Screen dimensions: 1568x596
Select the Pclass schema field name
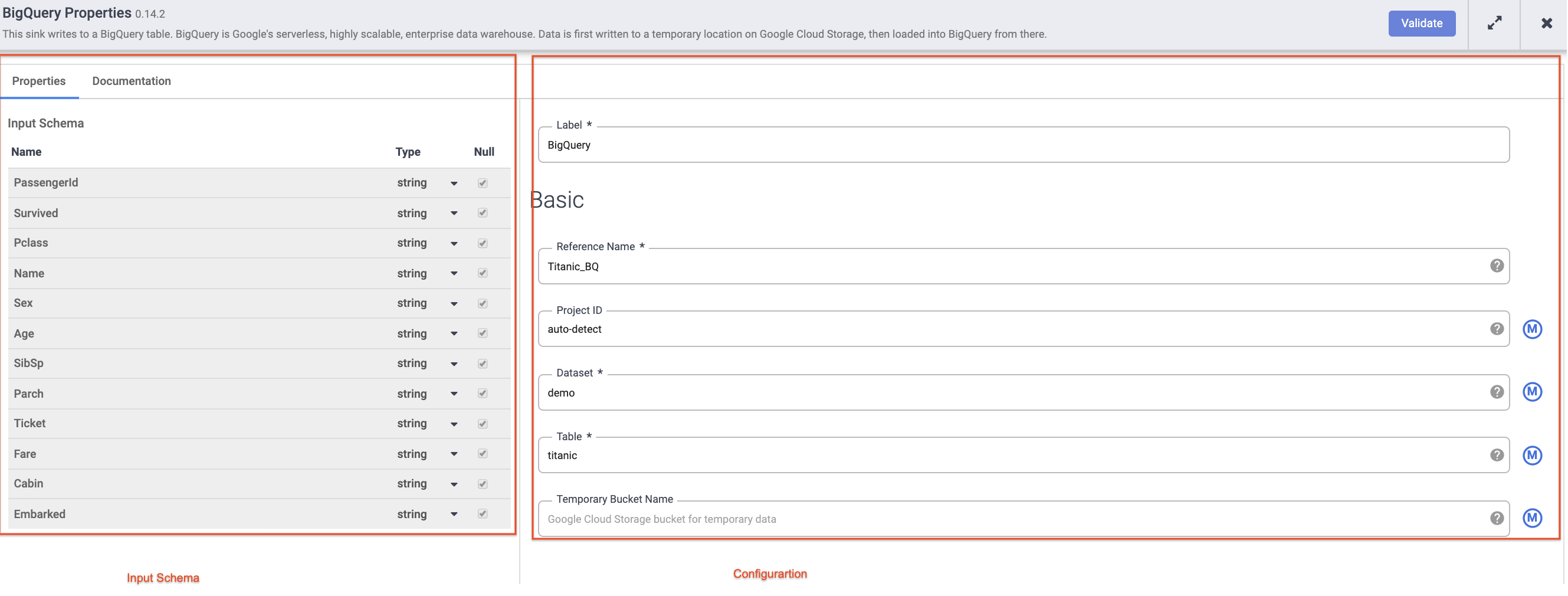click(31, 243)
